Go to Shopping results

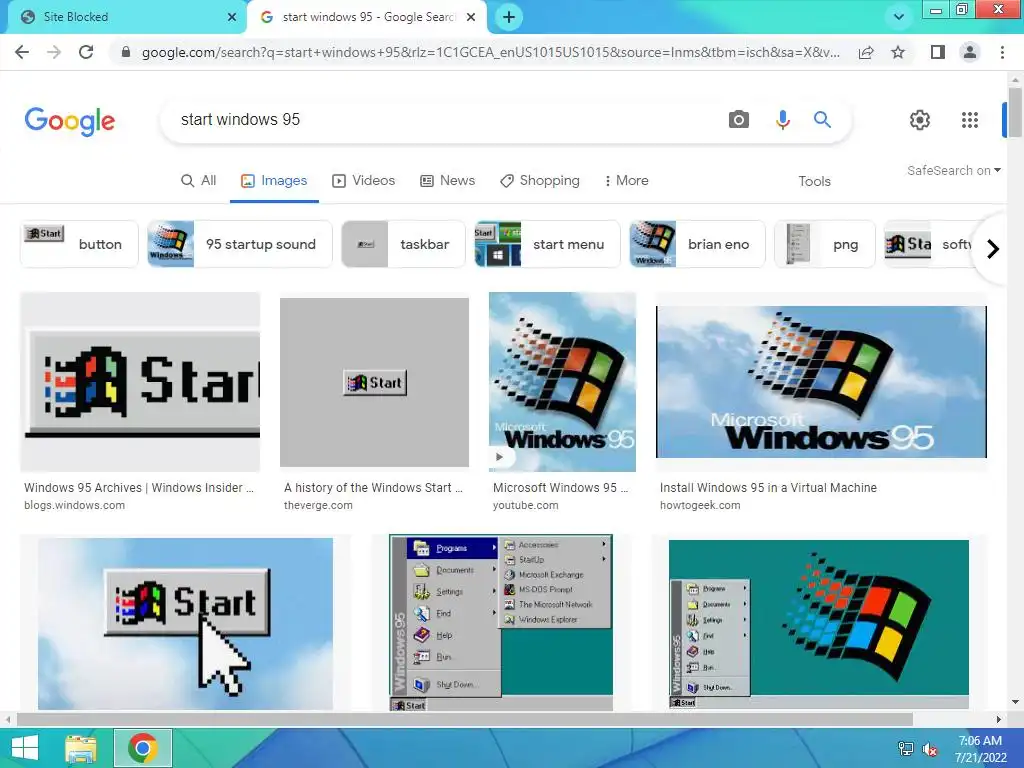[x=540, y=181]
